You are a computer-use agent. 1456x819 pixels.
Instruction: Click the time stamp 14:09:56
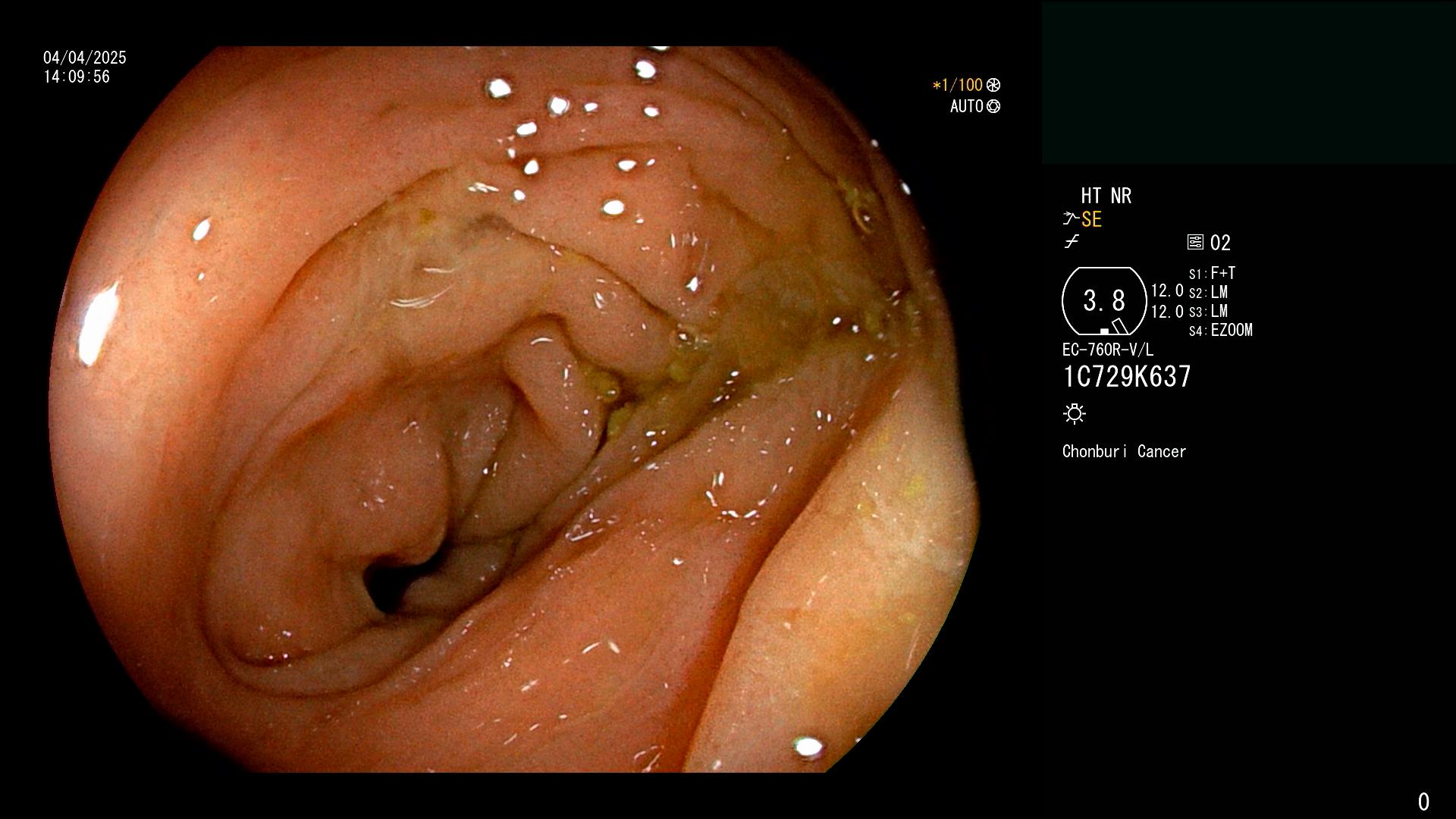(x=77, y=77)
